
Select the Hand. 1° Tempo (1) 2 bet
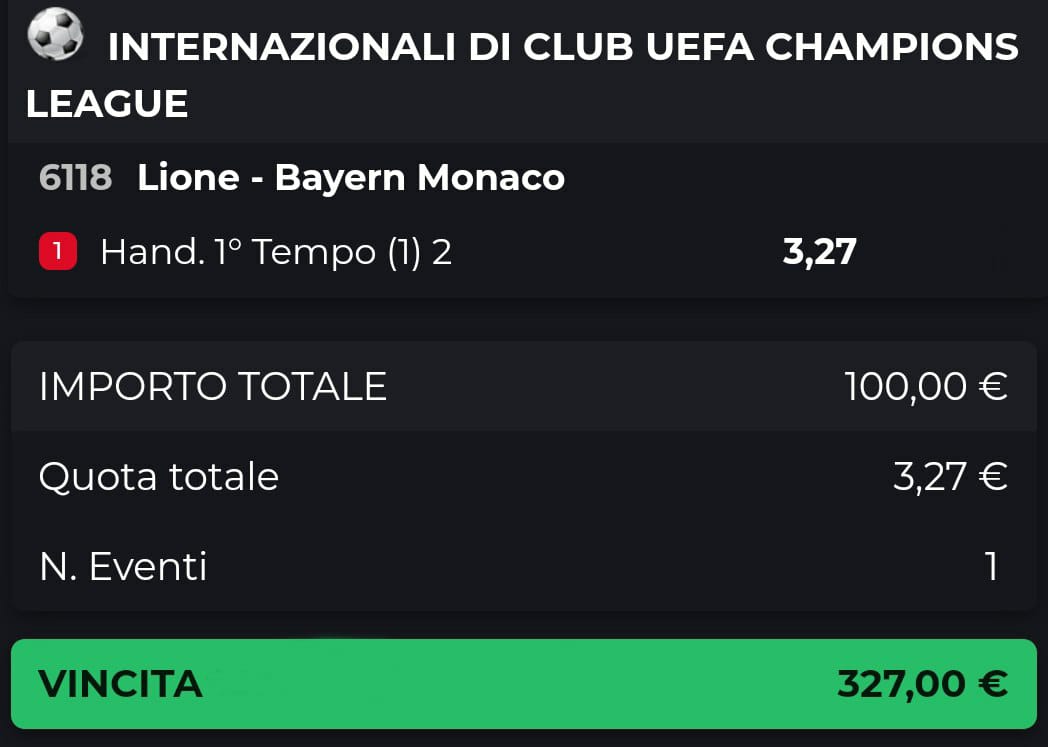click(x=276, y=252)
